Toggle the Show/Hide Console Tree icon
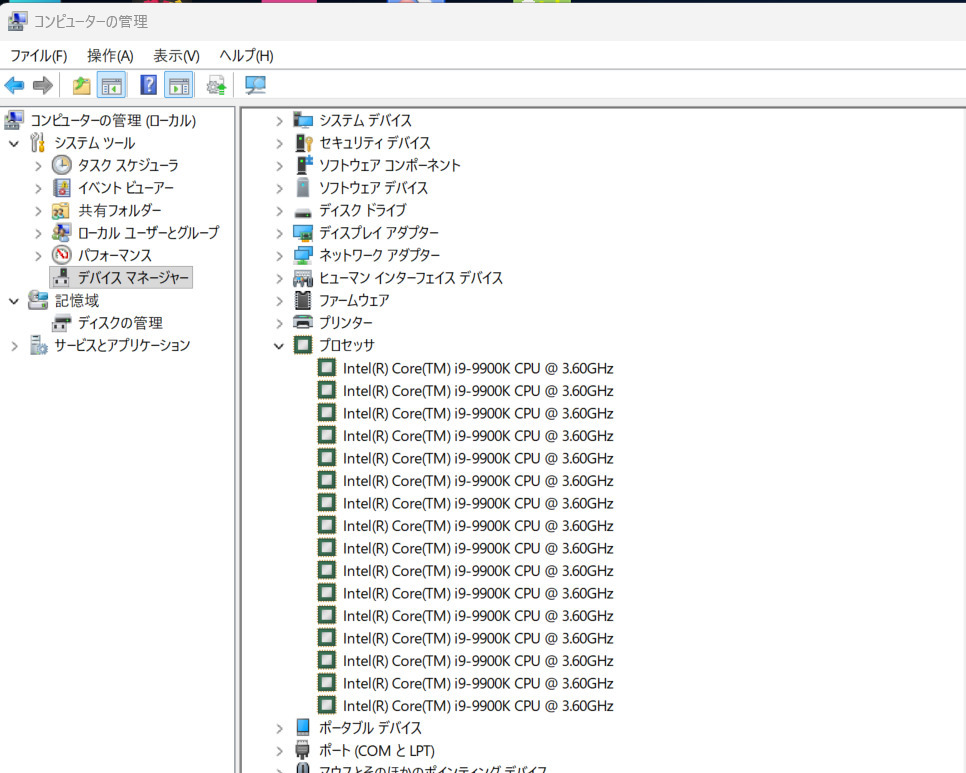Screen dimensions: 966x773 click(x=111, y=86)
